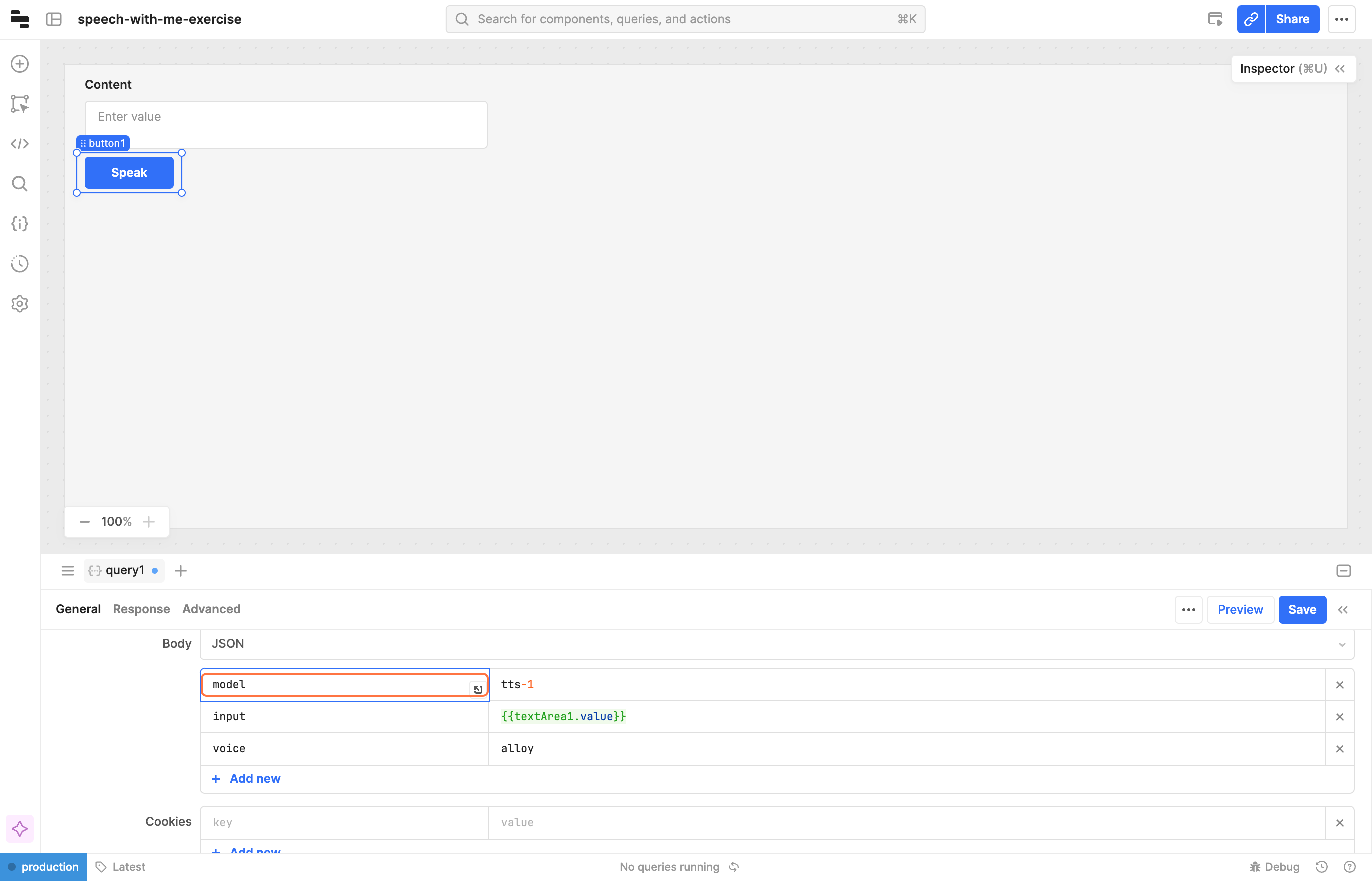The width and height of the screenshot is (1372, 881).
Task: Open the state inspector curly braces icon
Action: (20, 223)
